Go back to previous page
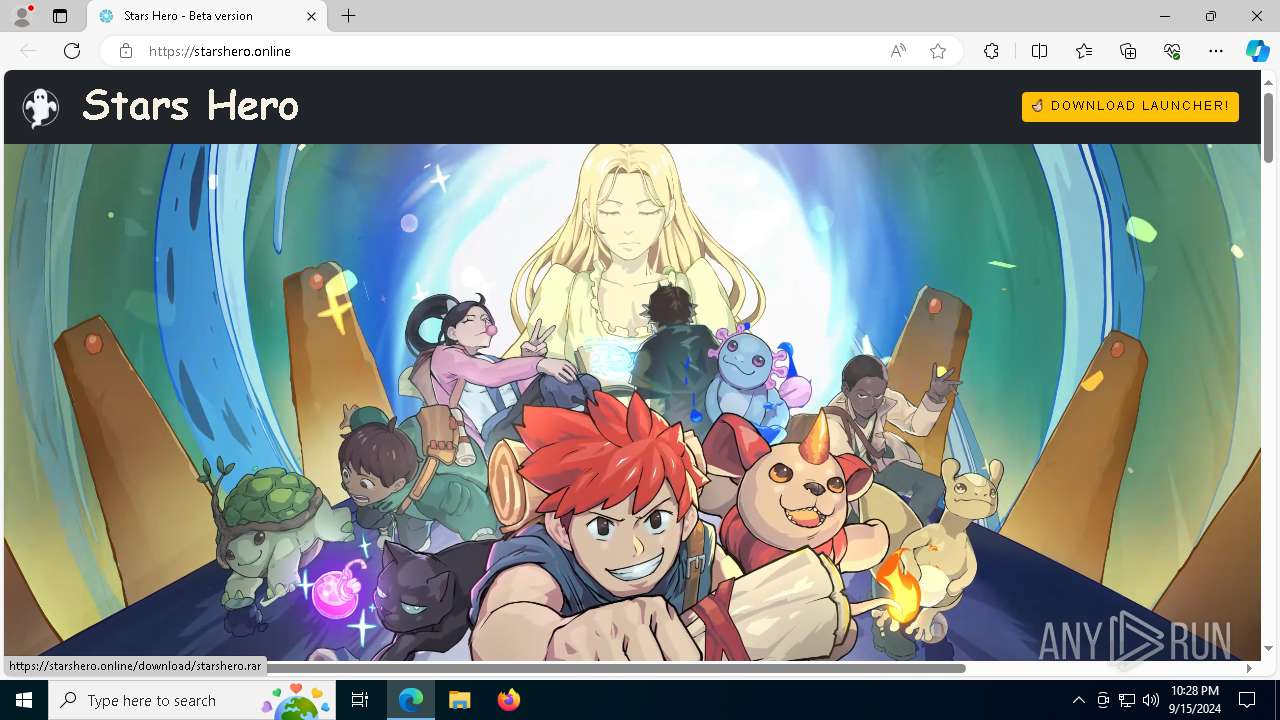The image size is (1280, 720). [x=28, y=51]
